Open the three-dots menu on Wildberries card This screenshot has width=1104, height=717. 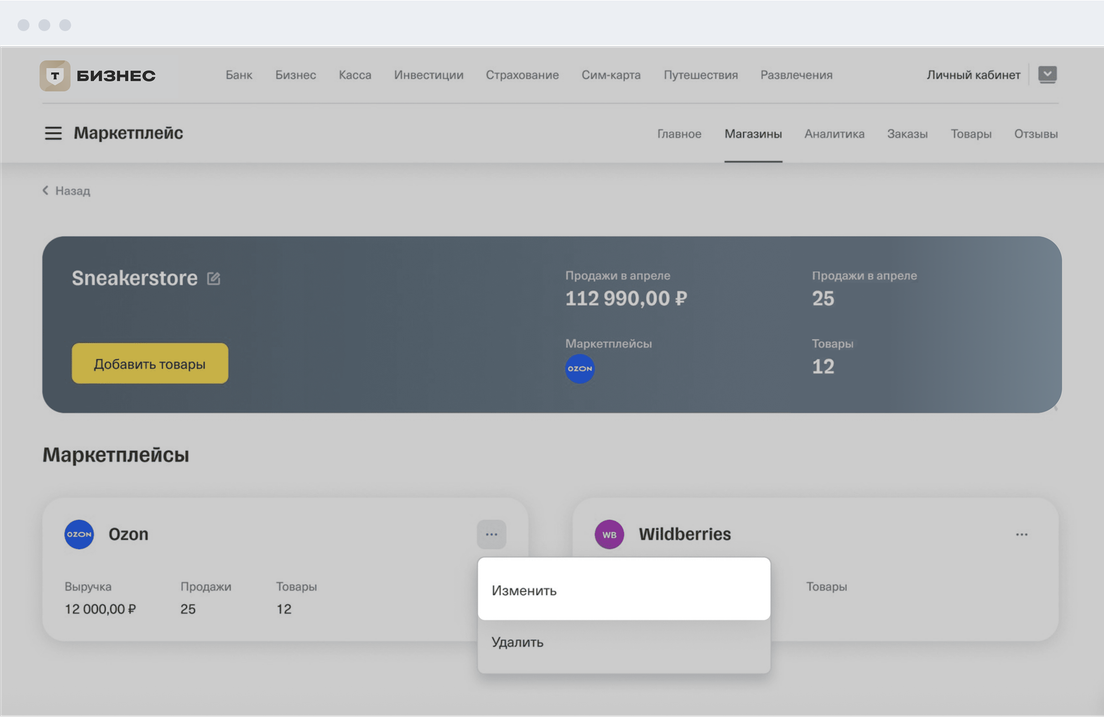tap(1021, 535)
